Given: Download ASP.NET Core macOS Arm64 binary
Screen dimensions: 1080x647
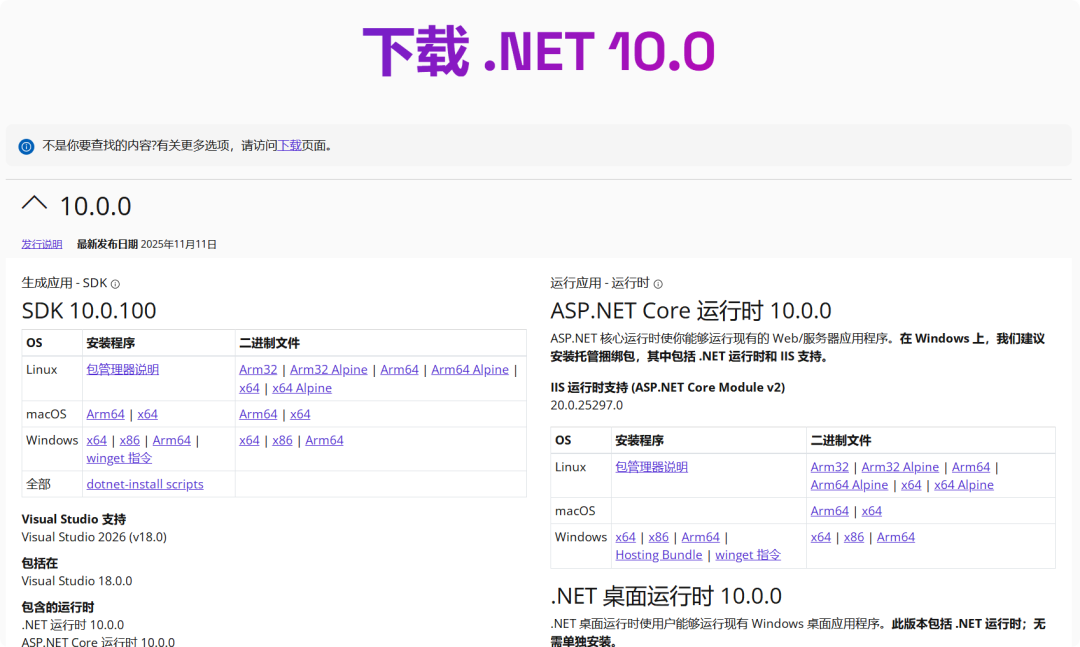Looking at the screenshot, I should (x=830, y=511).
